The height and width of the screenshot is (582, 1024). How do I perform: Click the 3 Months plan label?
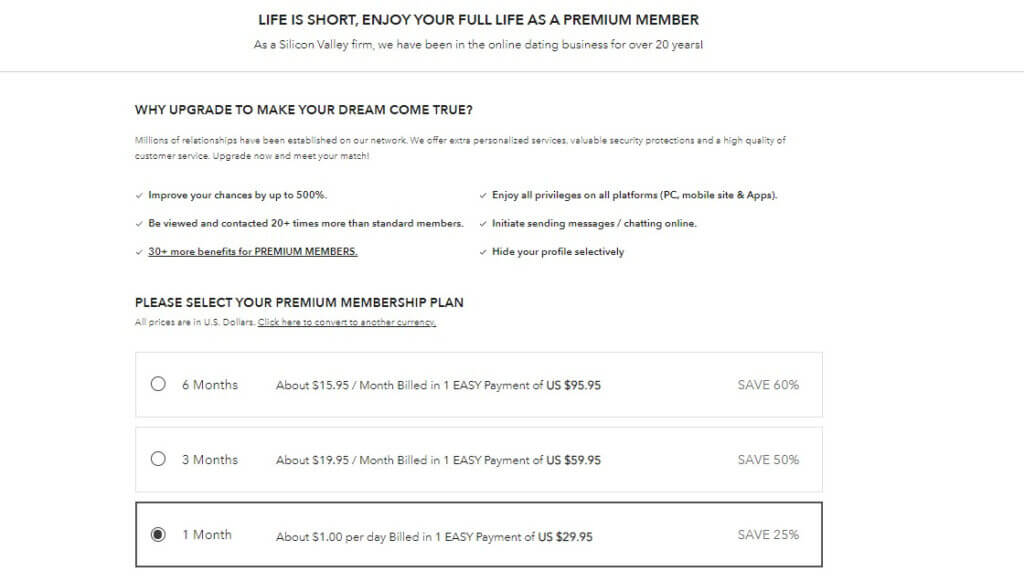[210, 460]
